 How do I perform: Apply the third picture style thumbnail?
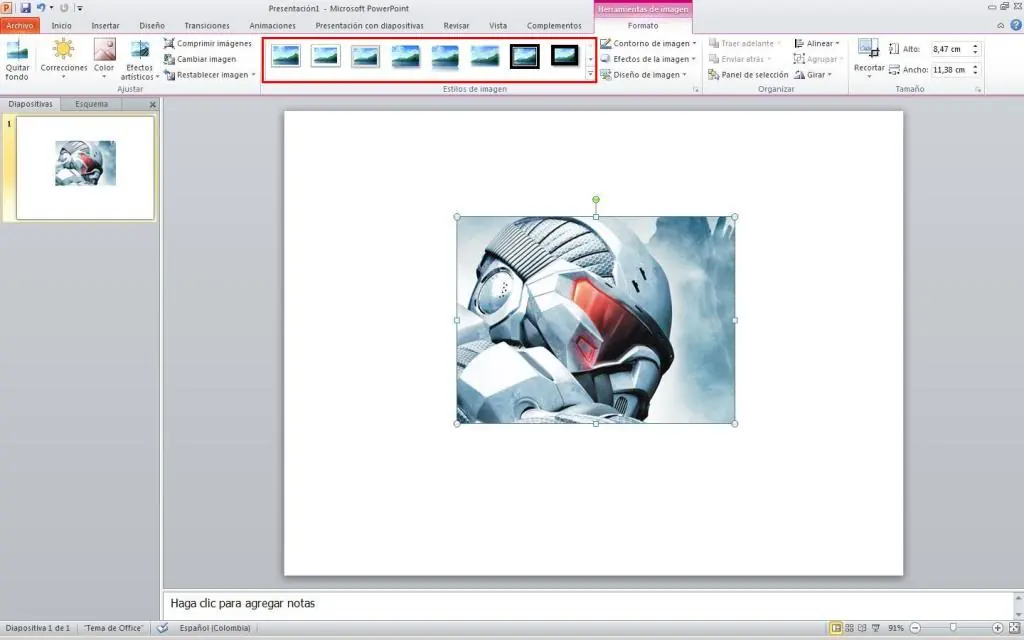pos(365,56)
